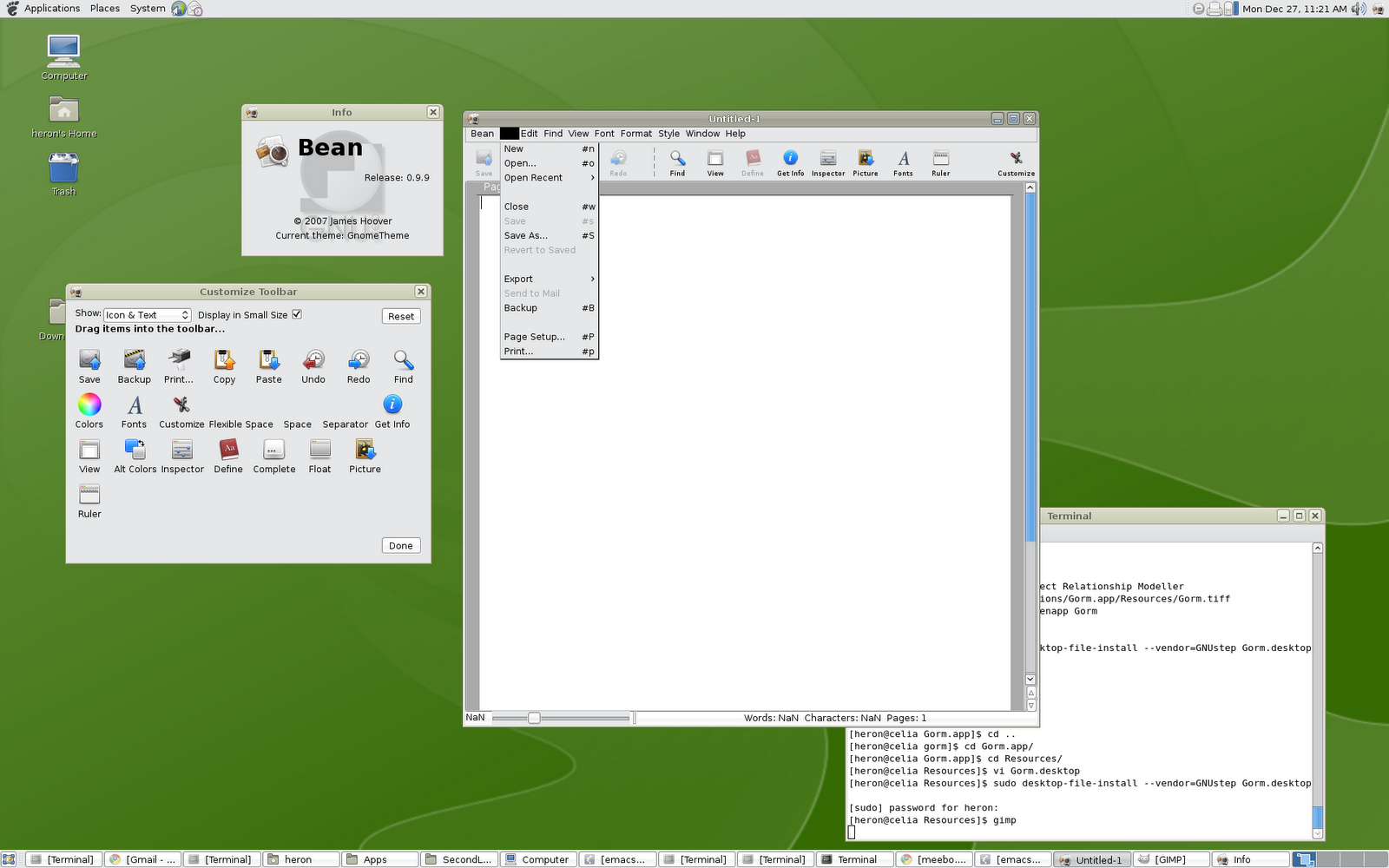
Task: Select the View icon in Customize Toolbar
Action: 89,450
